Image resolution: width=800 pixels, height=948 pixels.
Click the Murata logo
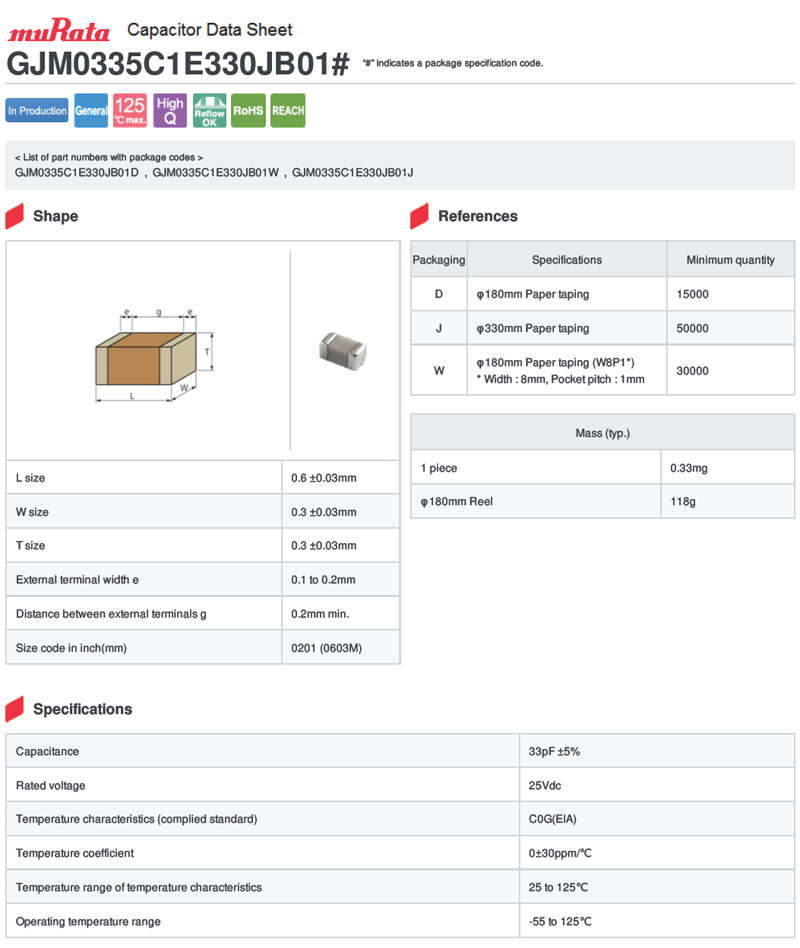60,30
